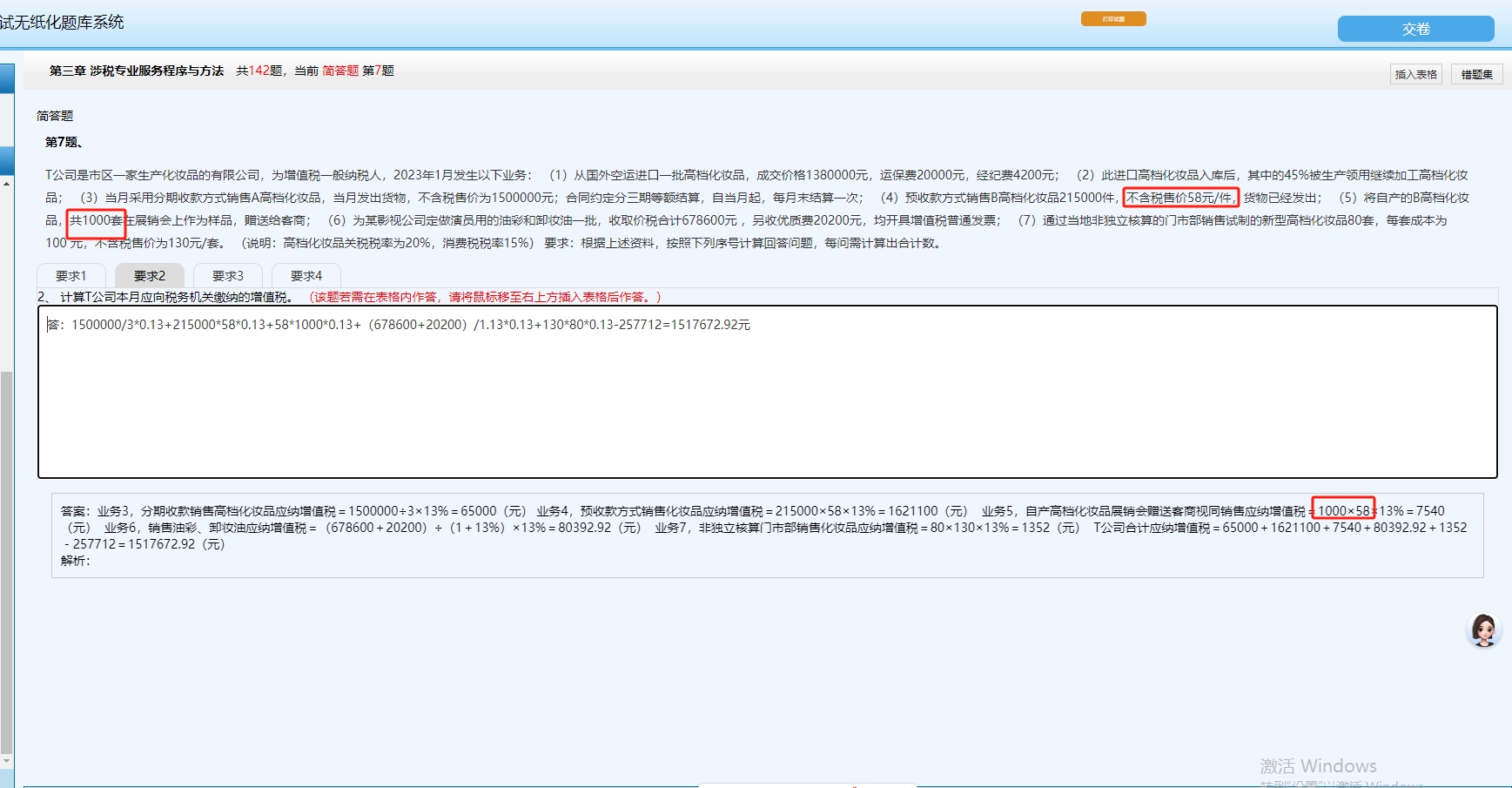
Task: Select the 要求2 tab
Action: tap(150, 276)
